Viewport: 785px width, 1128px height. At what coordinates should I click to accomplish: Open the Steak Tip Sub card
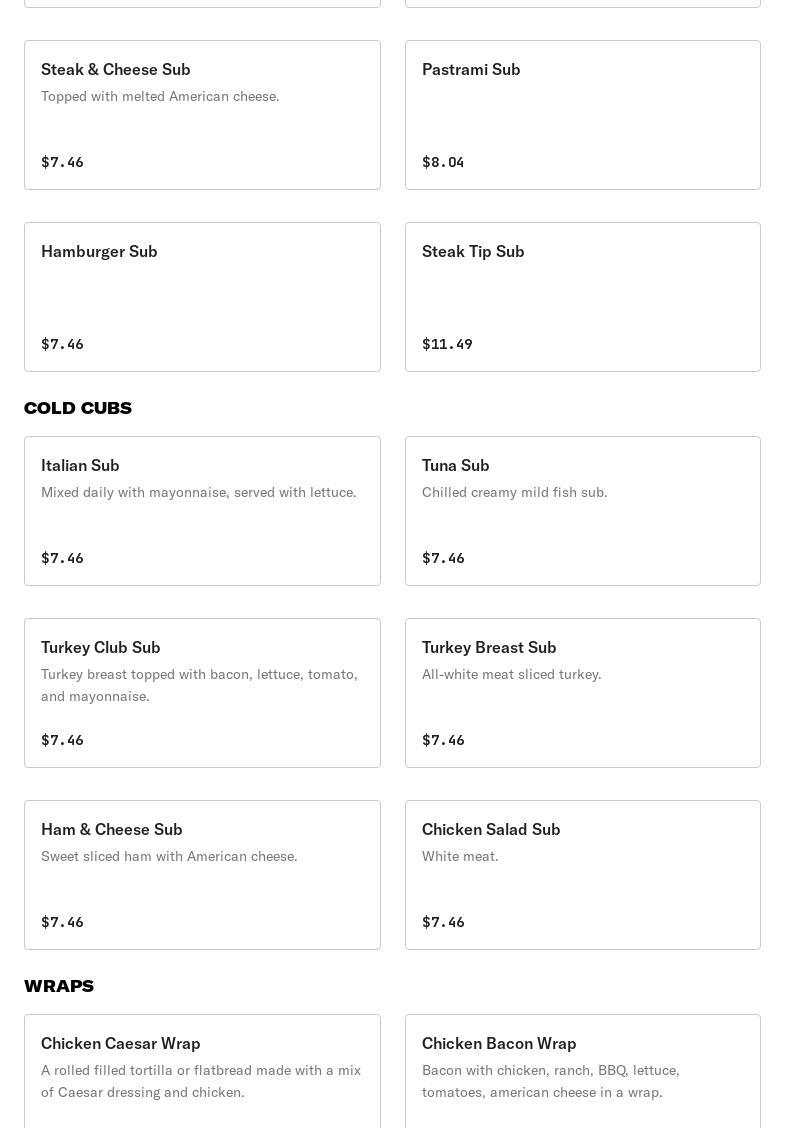pyautogui.click(x=582, y=297)
